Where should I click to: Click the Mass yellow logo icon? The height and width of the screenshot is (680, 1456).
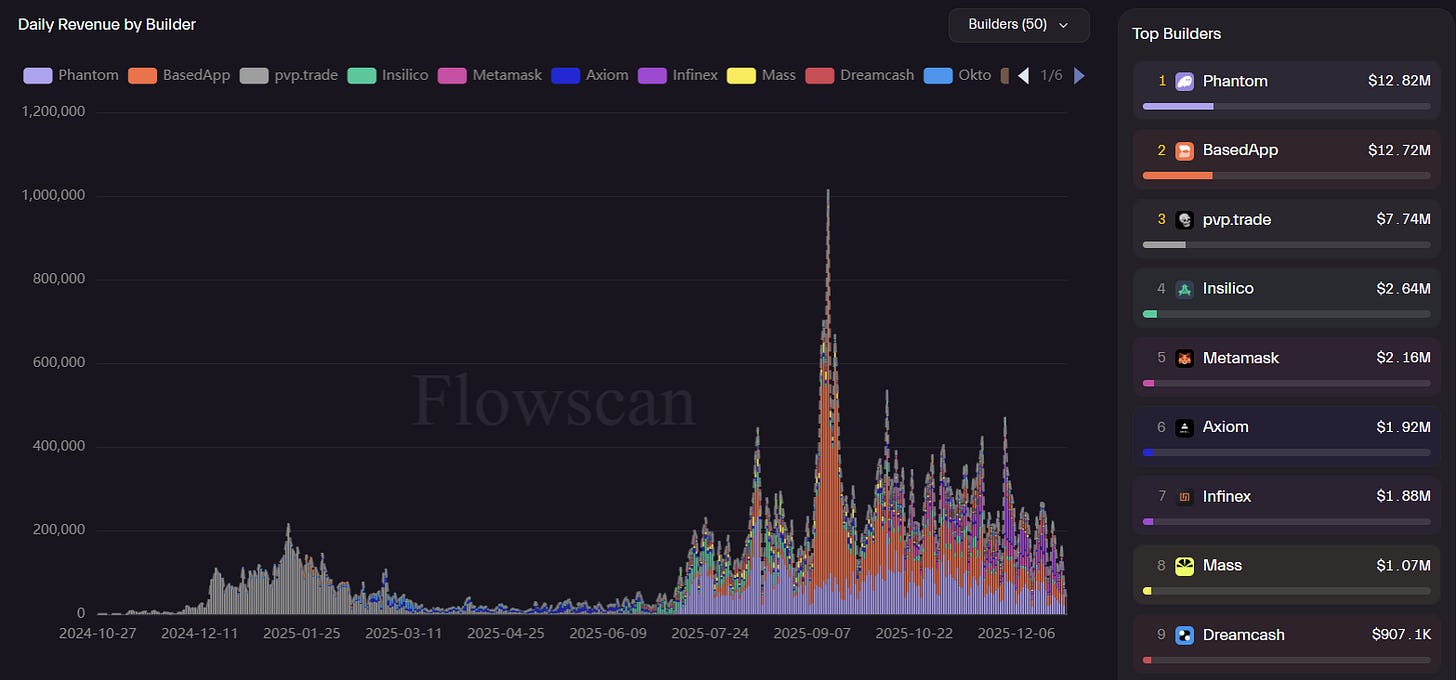1184,566
